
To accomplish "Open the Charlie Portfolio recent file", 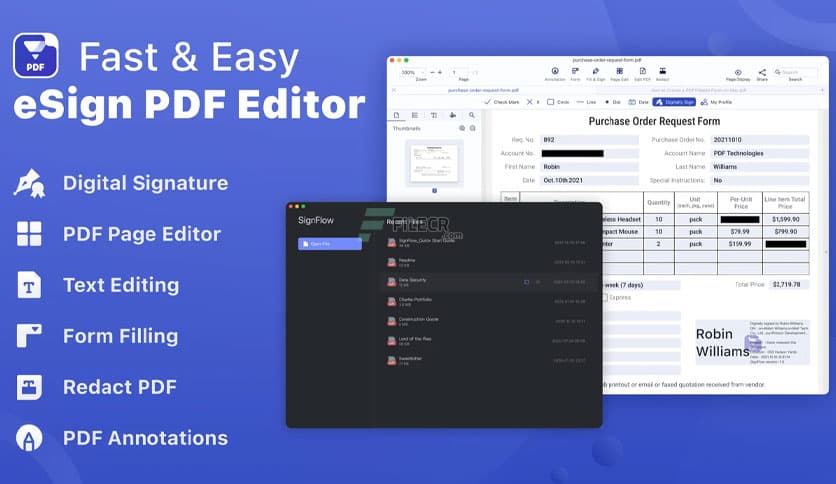I will [486, 302].
